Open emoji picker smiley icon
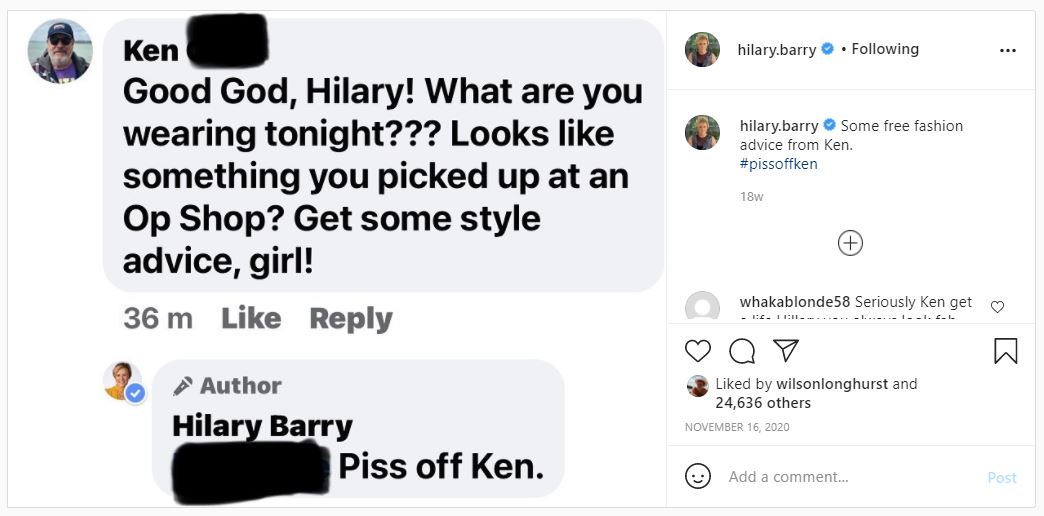Viewport: 1044px width, 516px height. [698, 477]
